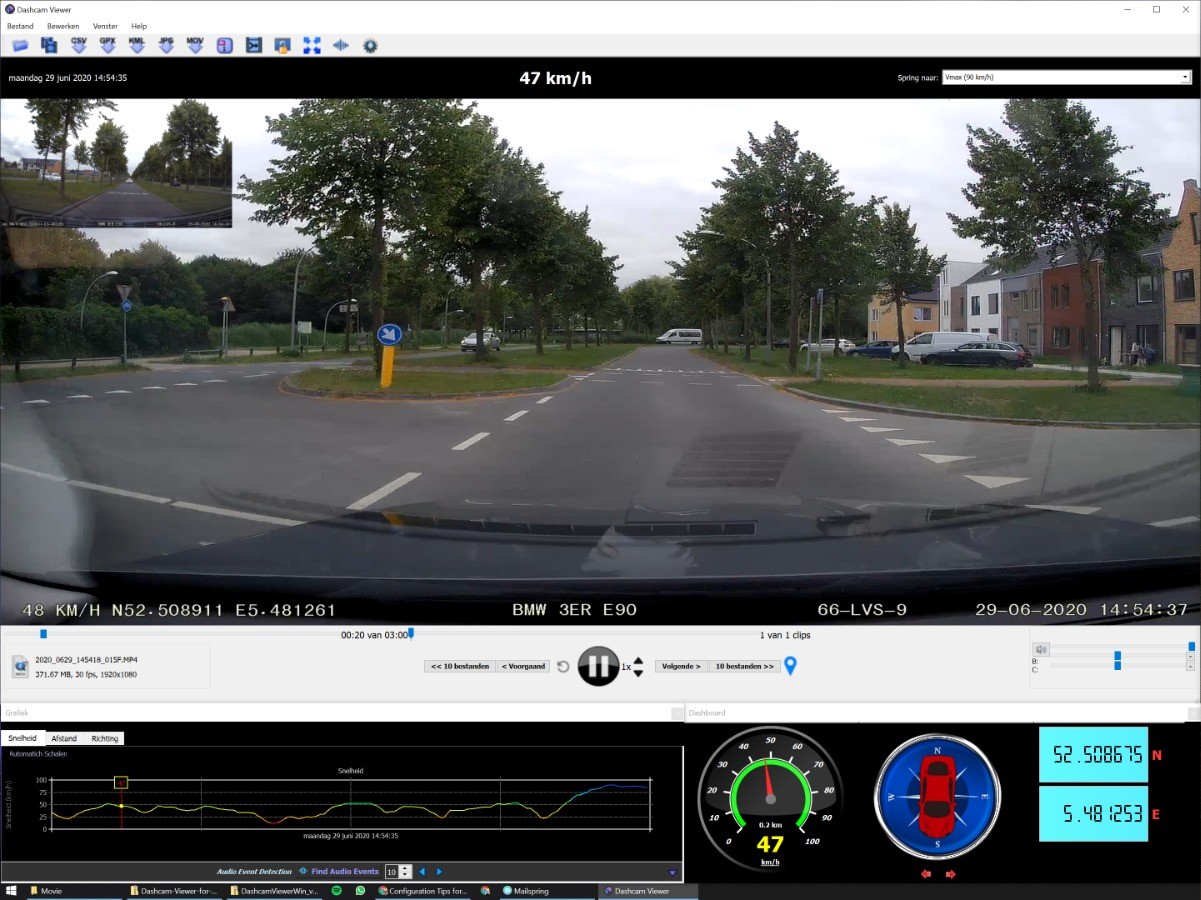This screenshot has height=900, width=1201.
Task: Export track to KML
Action: [x=137, y=45]
